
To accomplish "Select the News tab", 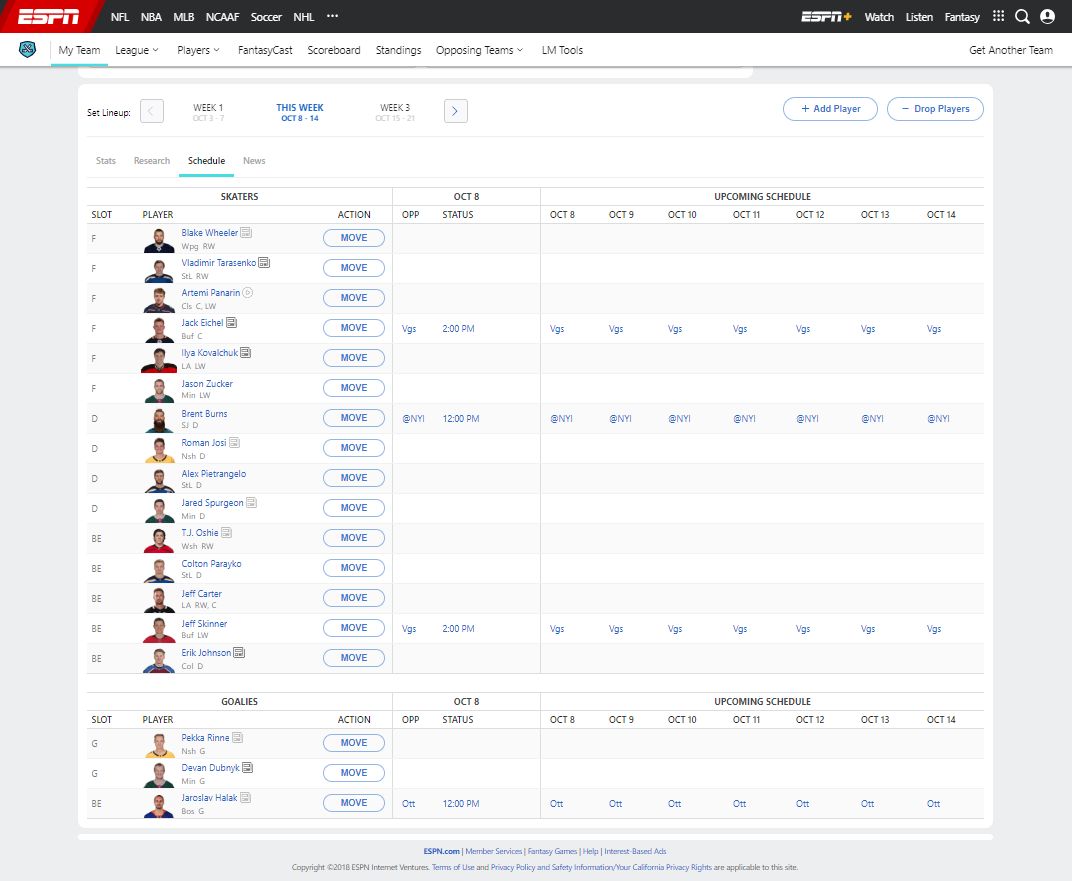I will [x=254, y=161].
